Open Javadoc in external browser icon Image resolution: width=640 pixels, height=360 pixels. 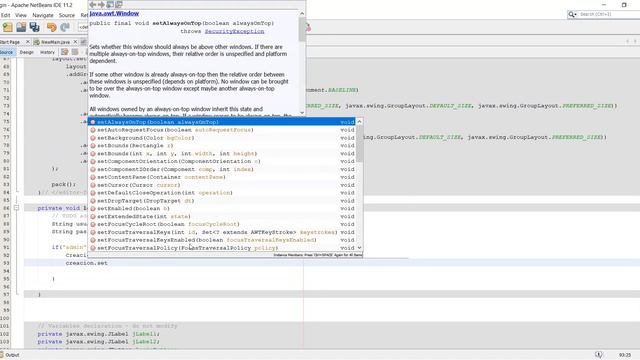pyautogui.click(x=110, y=4)
